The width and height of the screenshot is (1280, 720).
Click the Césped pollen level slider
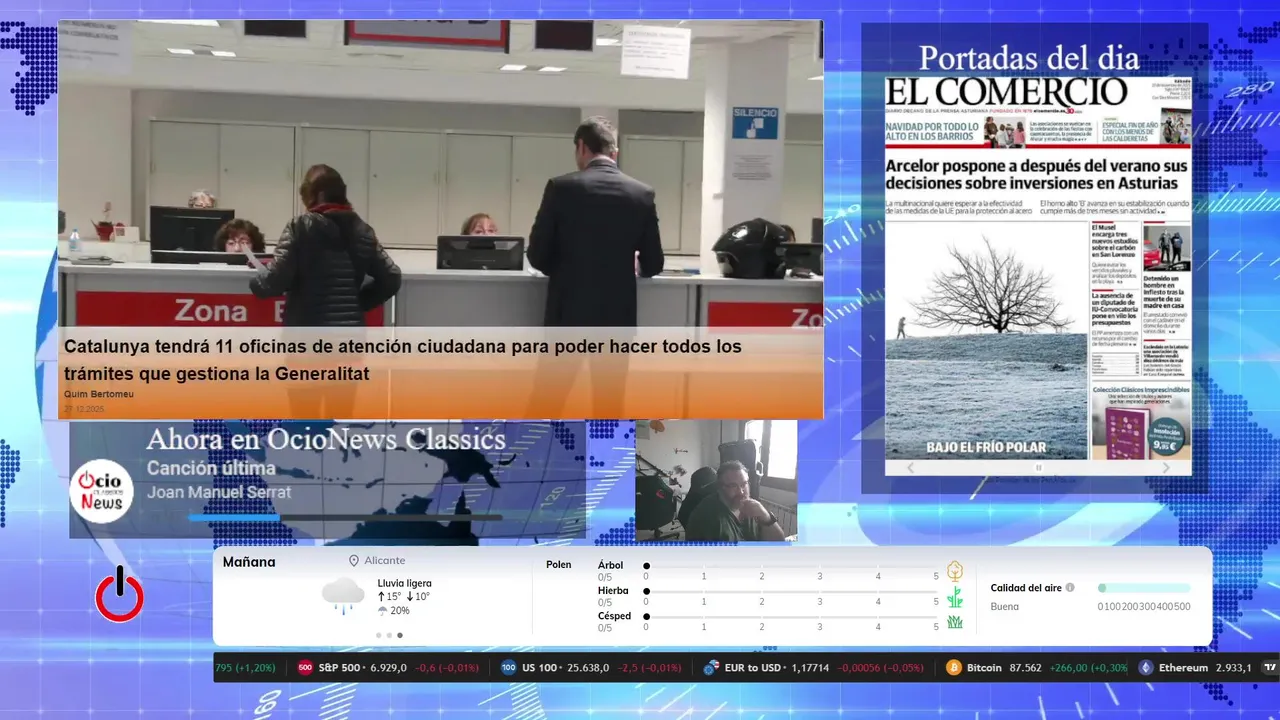792,617
